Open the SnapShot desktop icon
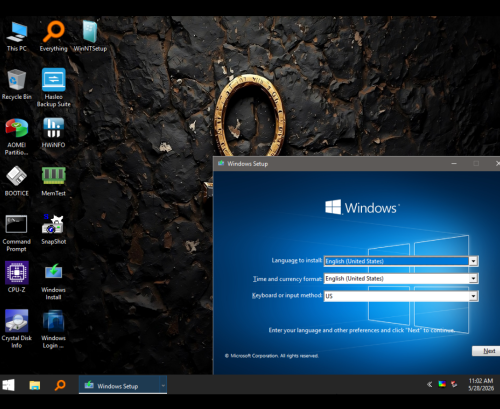The height and width of the screenshot is (409, 500). pos(53,229)
